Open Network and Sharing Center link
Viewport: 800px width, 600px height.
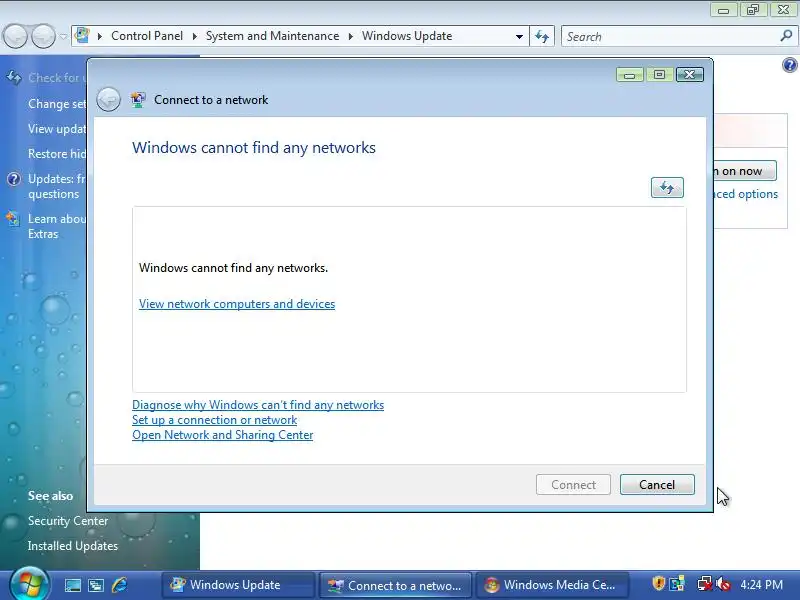pos(222,435)
